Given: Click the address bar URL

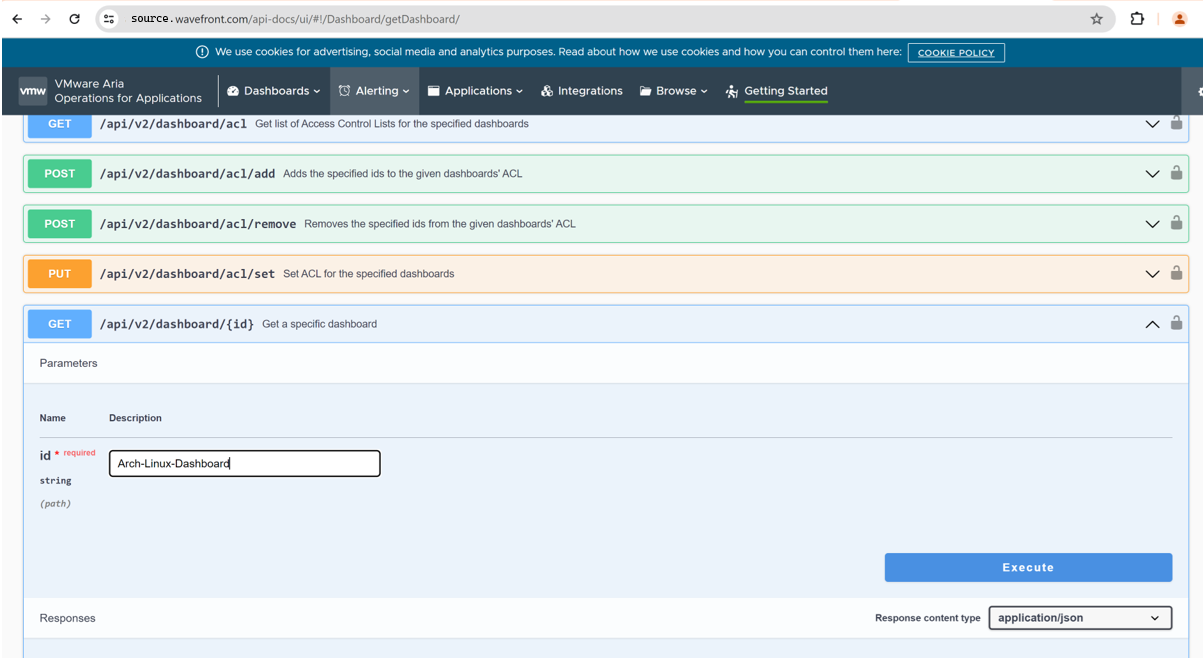Looking at the screenshot, I should (x=295, y=19).
